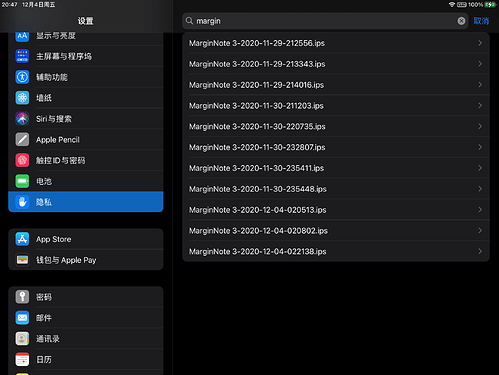Clear the search field text
499x375 pixels.
[461, 21]
